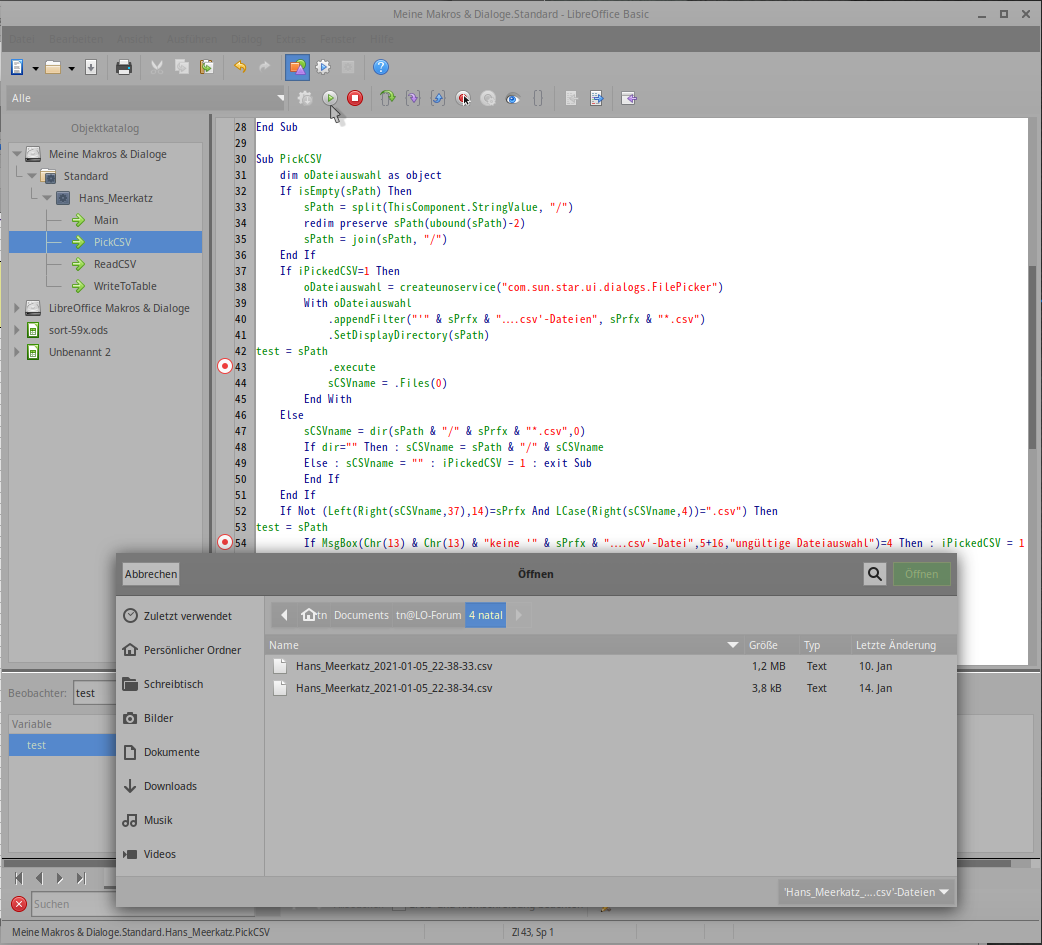1042x945 pixels.
Task: Open Downloads in the file dialog sidebar
Action: click(x=170, y=786)
